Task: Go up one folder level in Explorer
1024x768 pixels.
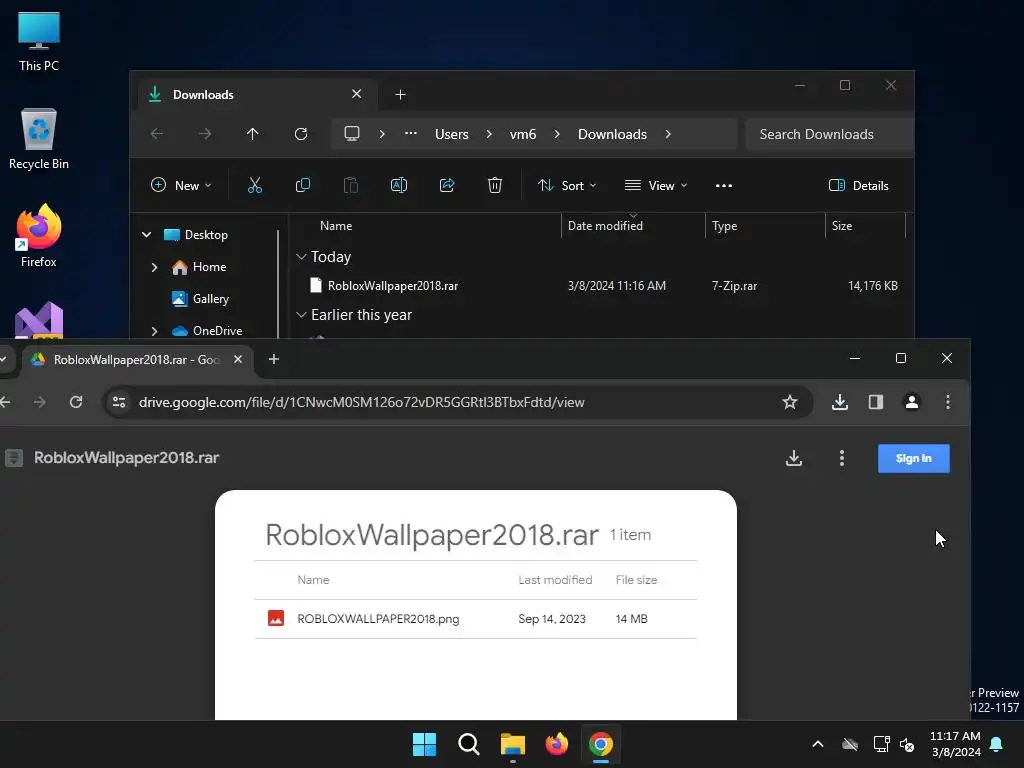Action: click(x=253, y=134)
